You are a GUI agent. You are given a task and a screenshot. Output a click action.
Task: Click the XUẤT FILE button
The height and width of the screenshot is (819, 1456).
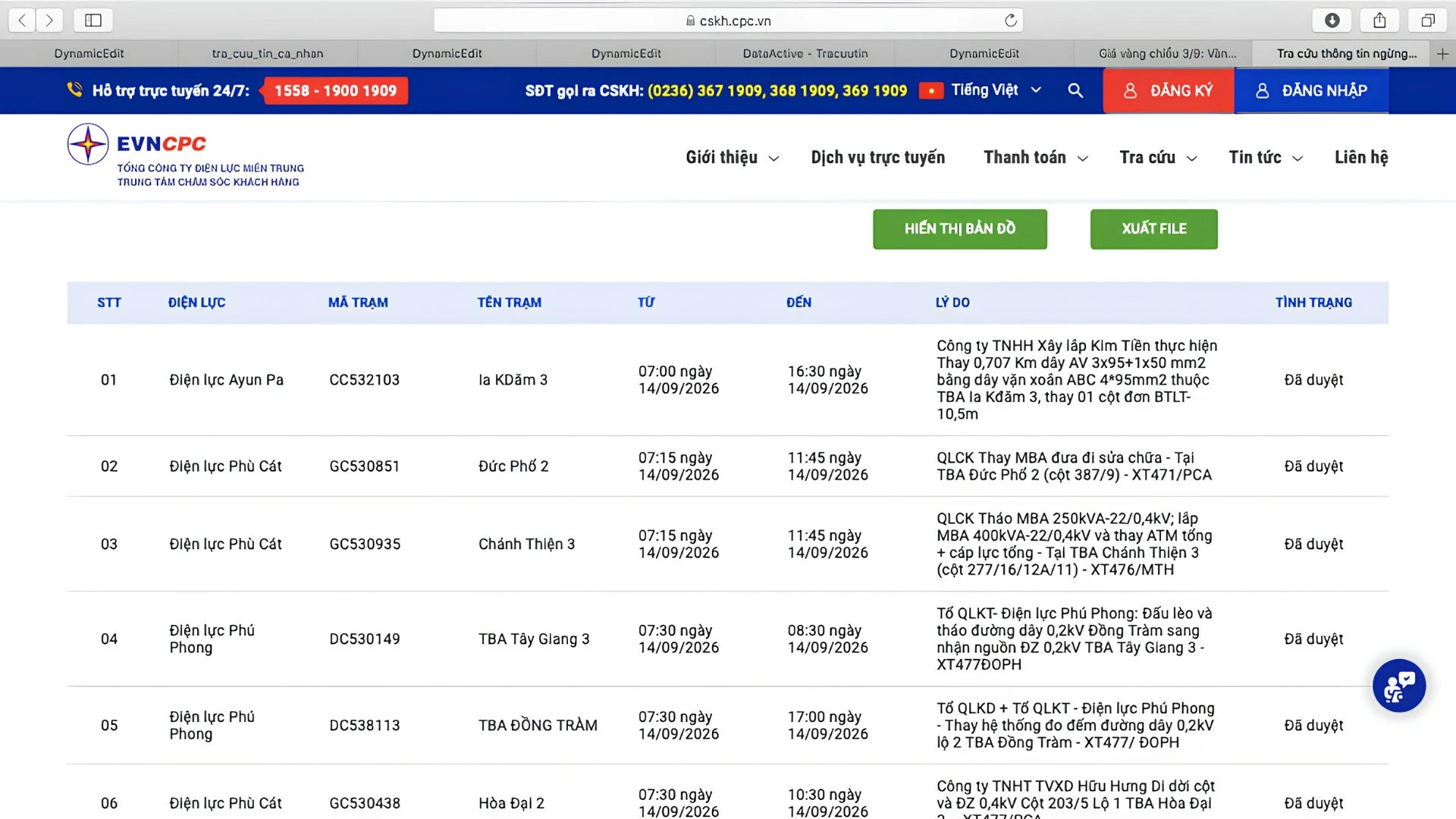click(x=1153, y=229)
